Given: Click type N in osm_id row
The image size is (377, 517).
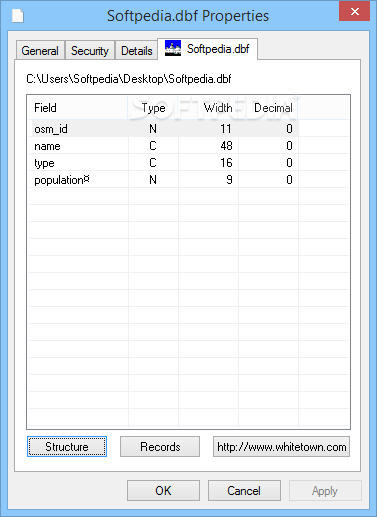Looking at the screenshot, I should [153, 129].
